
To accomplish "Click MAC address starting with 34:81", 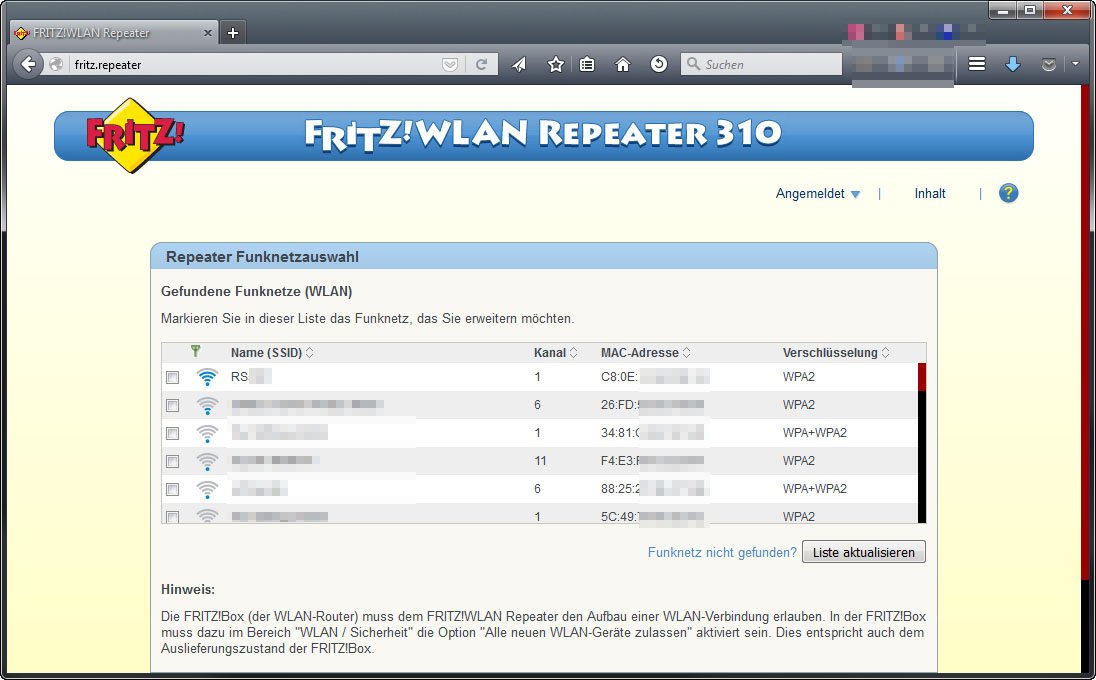I will click(653, 433).
